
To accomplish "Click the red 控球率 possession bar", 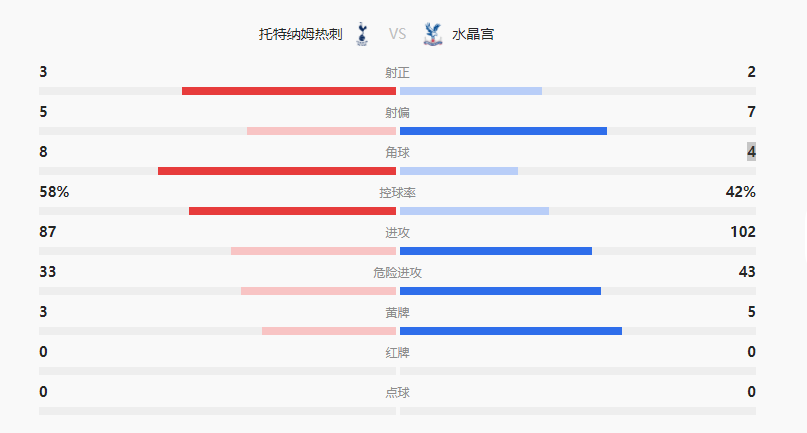I will (x=292, y=211).
